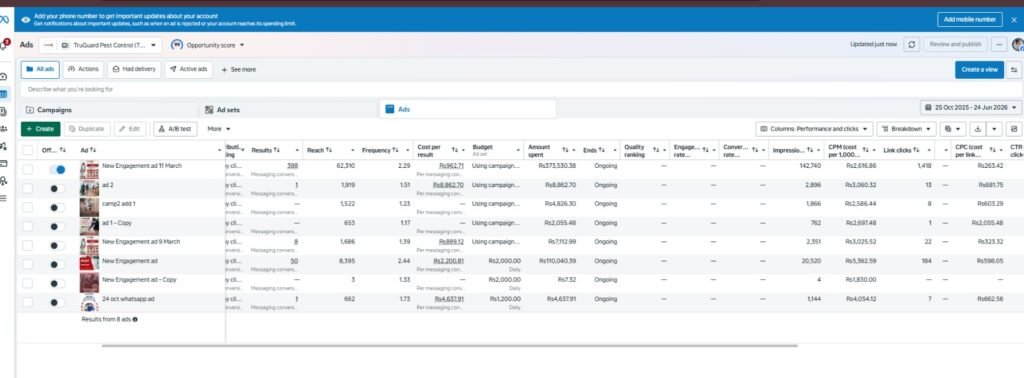1024x378 pixels.
Task: Click the green Create button
Action: pos(40,129)
